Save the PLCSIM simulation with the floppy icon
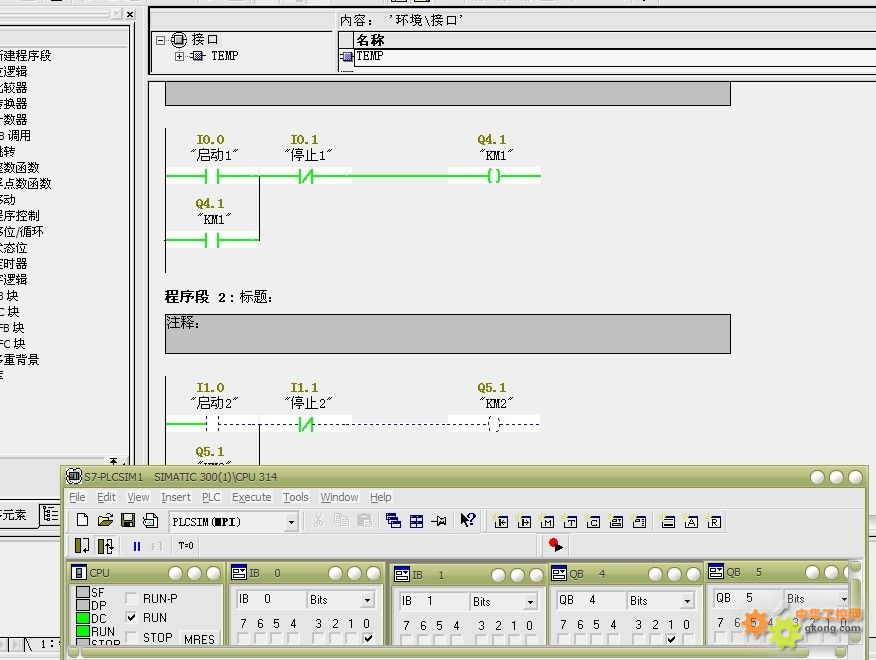The width and height of the screenshot is (876, 660). coord(128,521)
